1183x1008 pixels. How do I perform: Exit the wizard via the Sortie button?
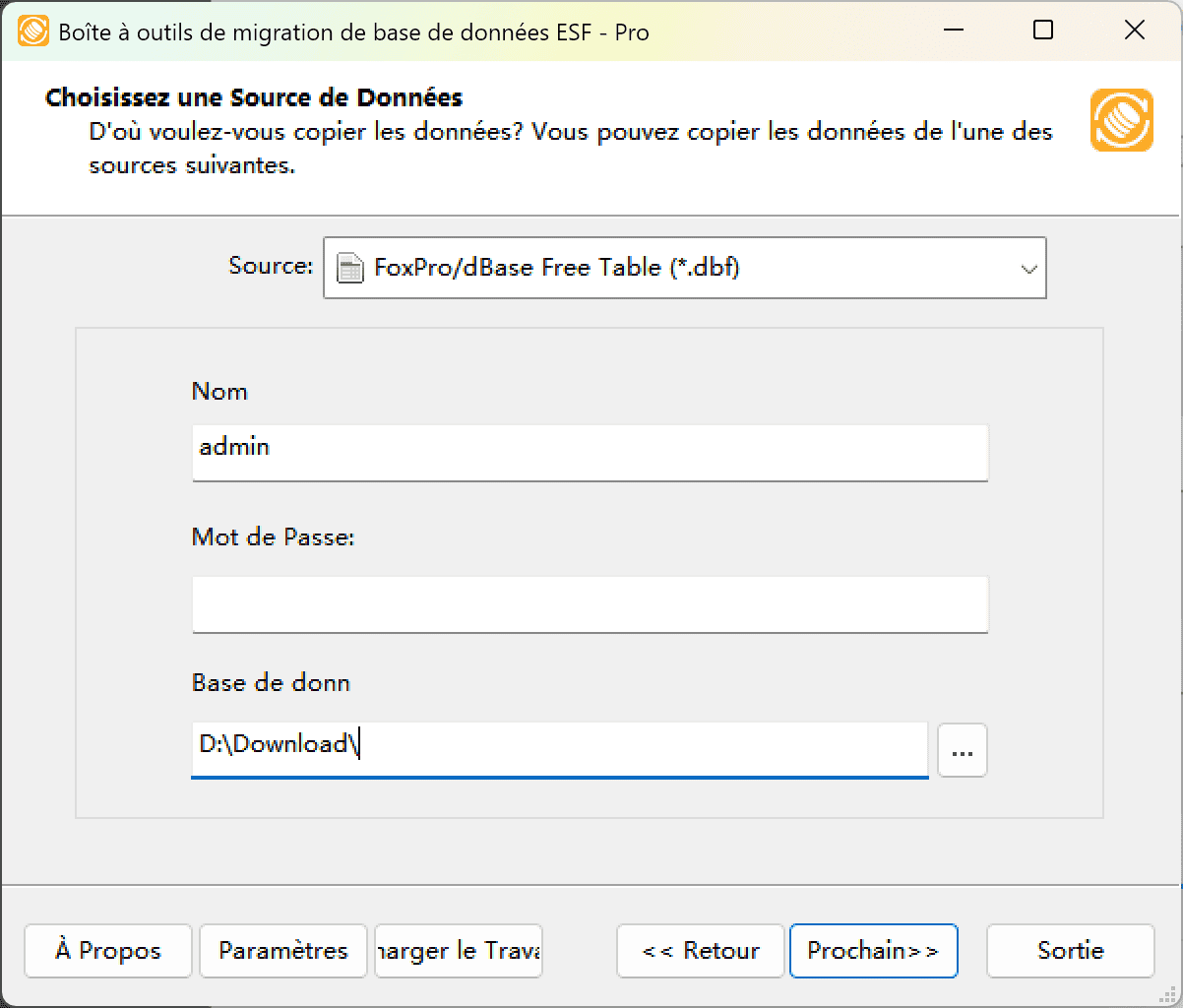click(1070, 951)
